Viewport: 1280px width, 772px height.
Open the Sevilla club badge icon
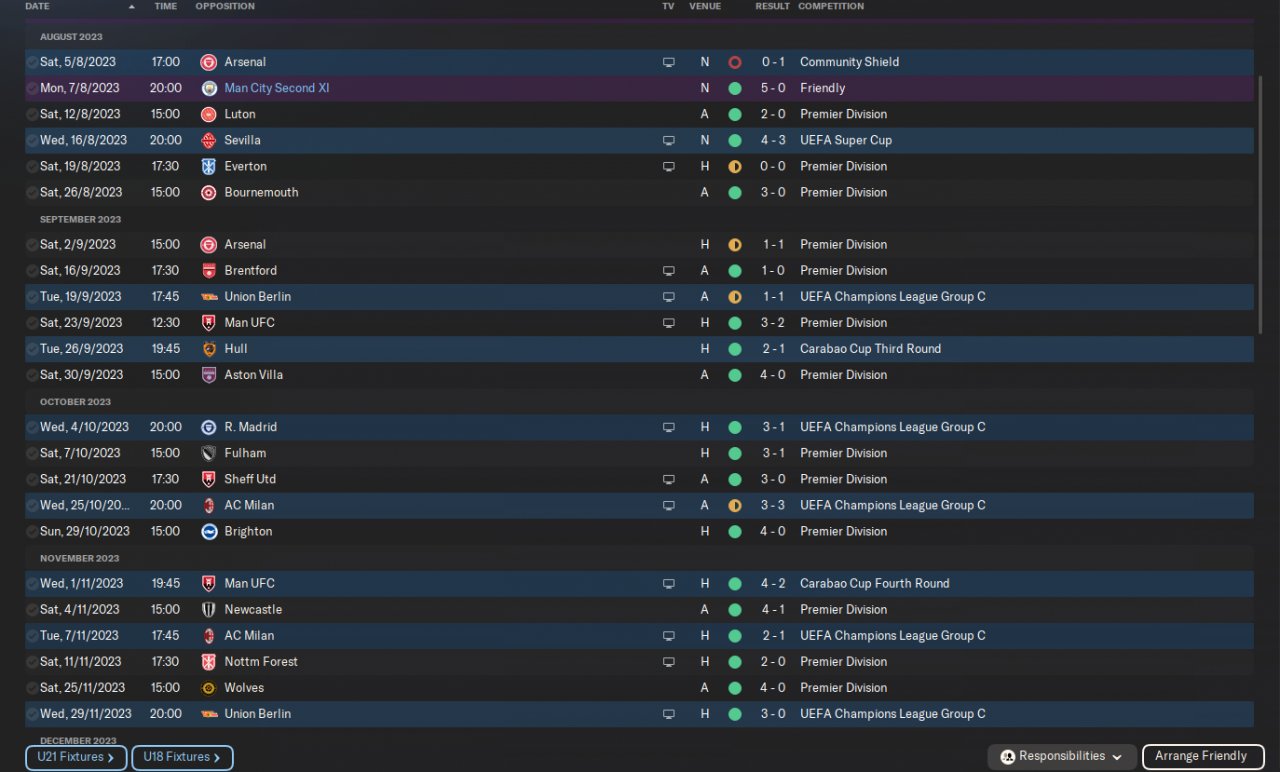pyautogui.click(x=208, y=140)
